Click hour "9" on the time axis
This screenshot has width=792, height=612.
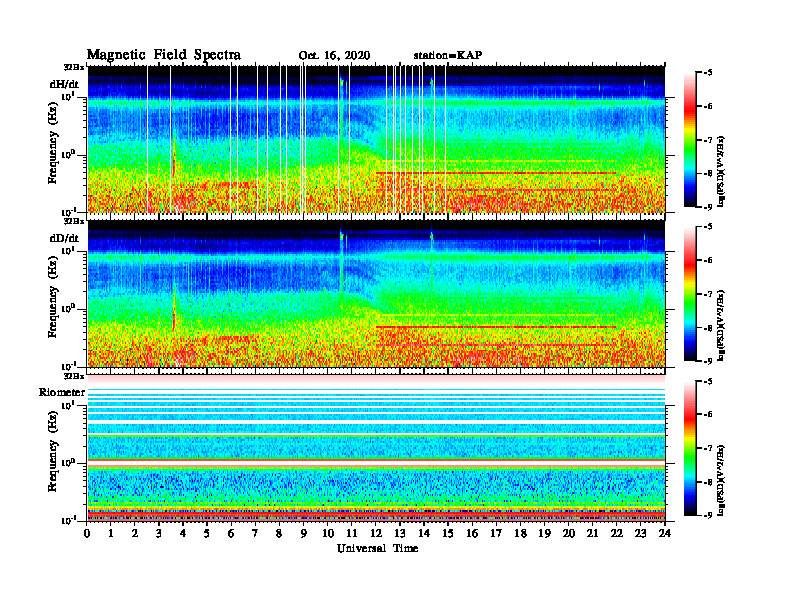(x=303, y=533)
